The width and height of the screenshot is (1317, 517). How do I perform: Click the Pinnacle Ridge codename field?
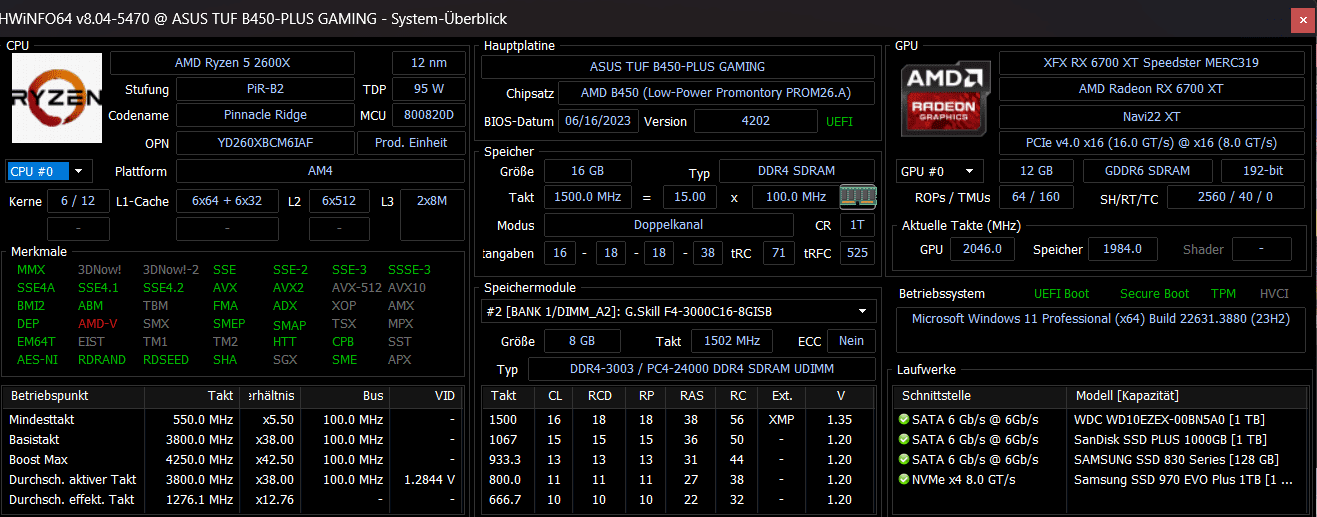(265, 115)
